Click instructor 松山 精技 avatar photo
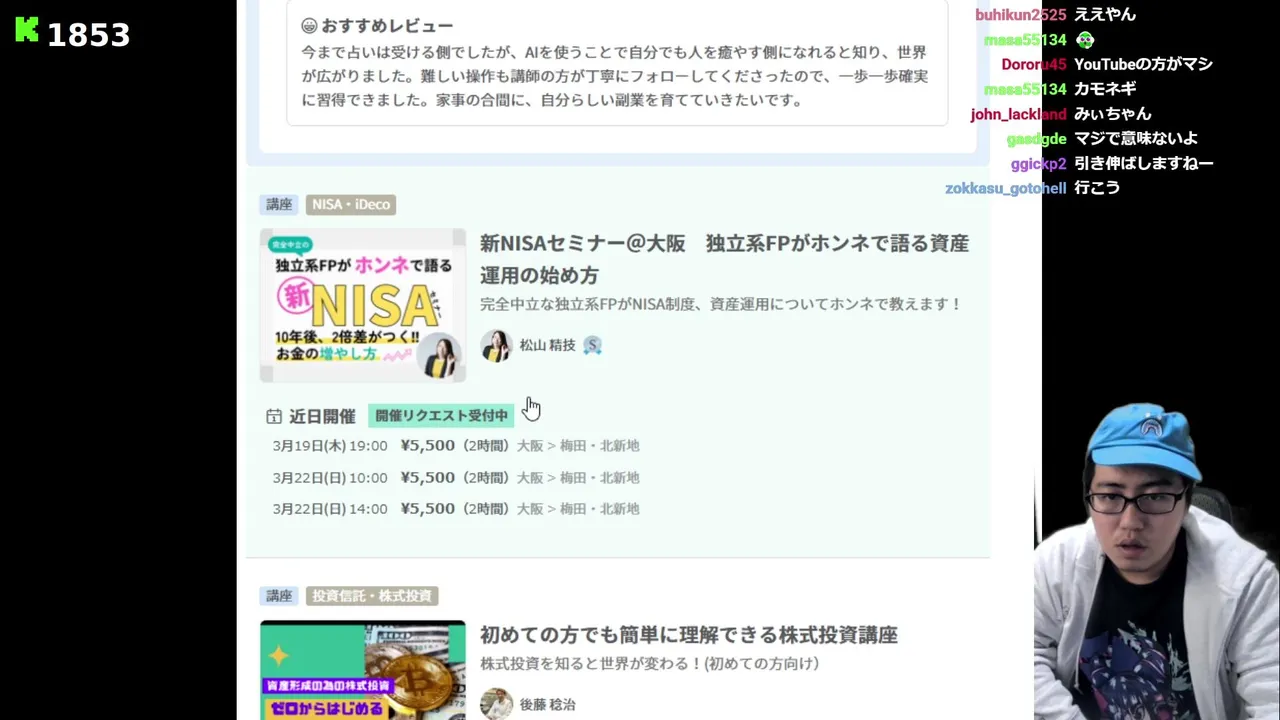The height and width of the screenshot is (720, 1280). (496, 345)
